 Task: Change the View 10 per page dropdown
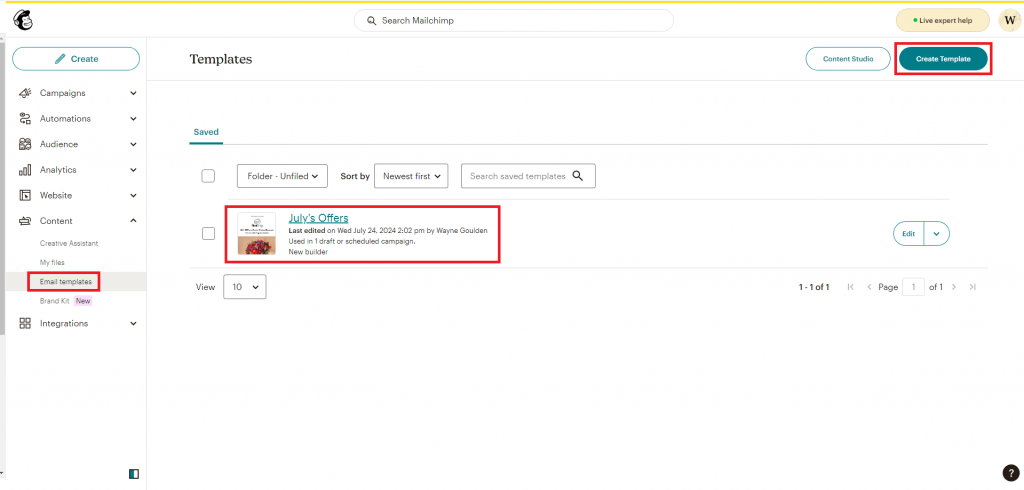(245, 287)
